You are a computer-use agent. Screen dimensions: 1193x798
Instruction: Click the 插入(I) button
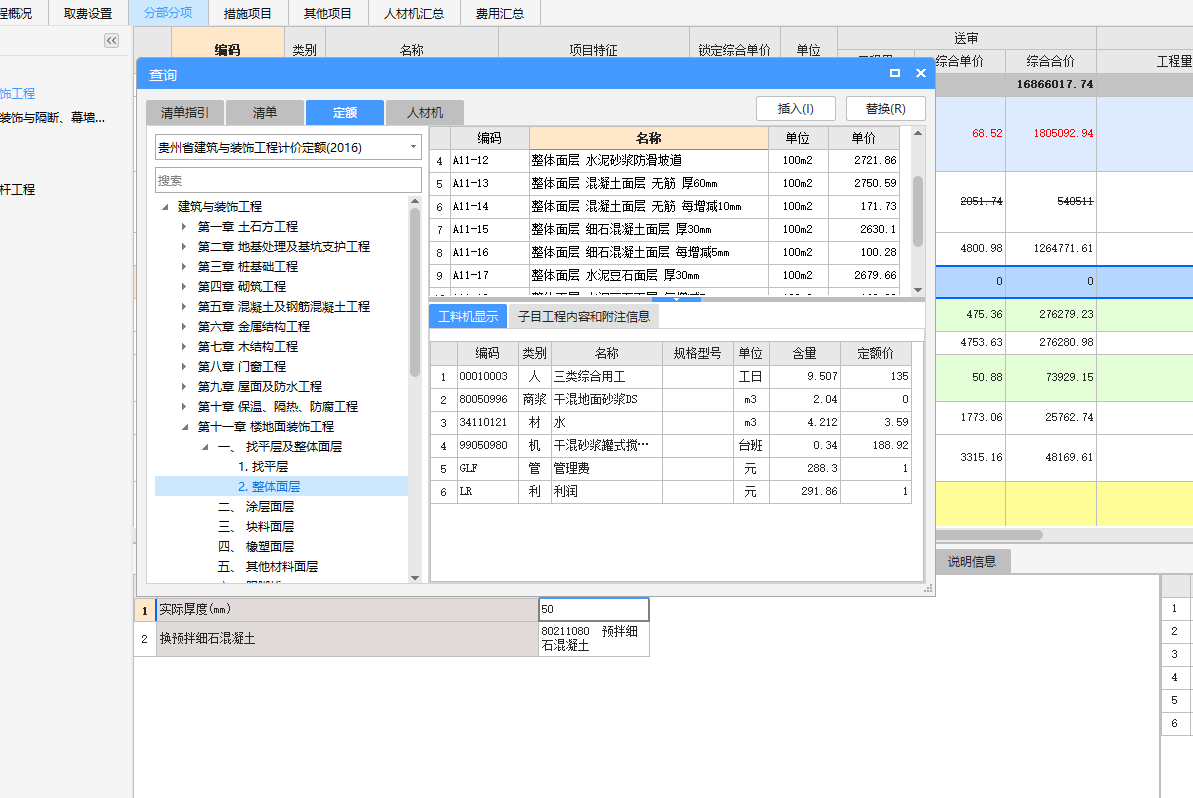(796, 109)
